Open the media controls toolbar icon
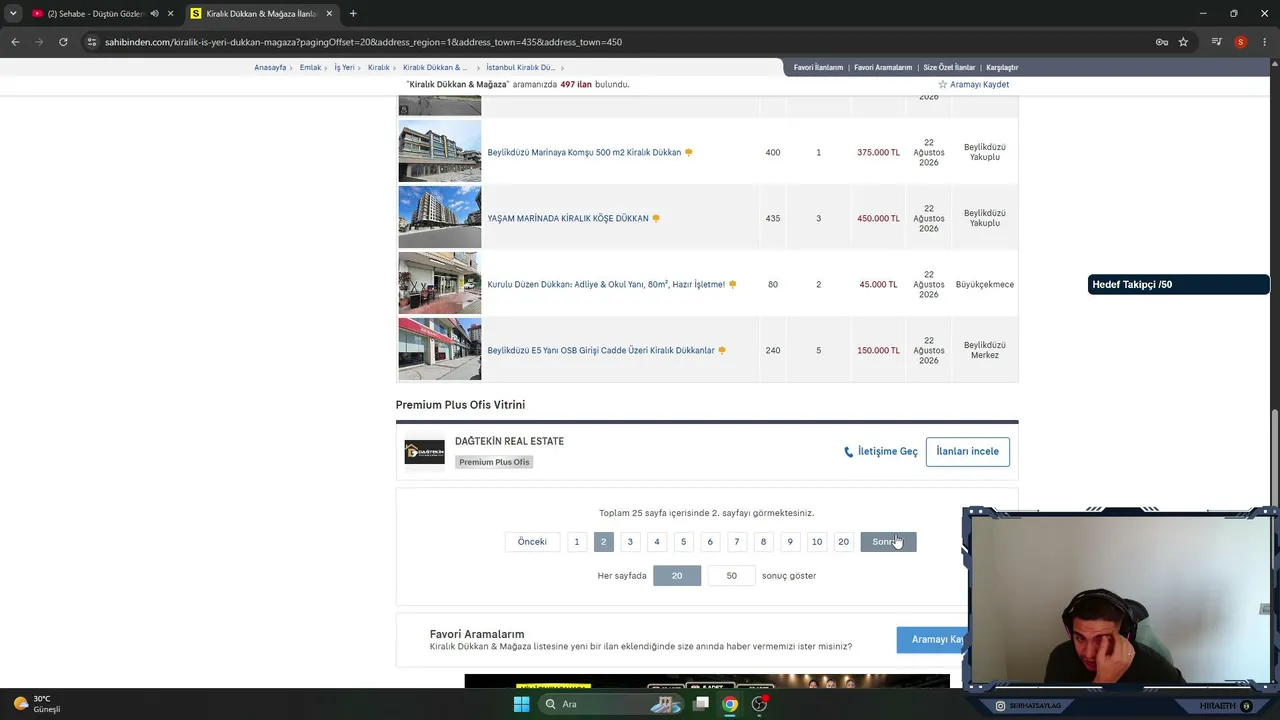Viewport: 1280px width, 720px height. tap(1217, 42)
